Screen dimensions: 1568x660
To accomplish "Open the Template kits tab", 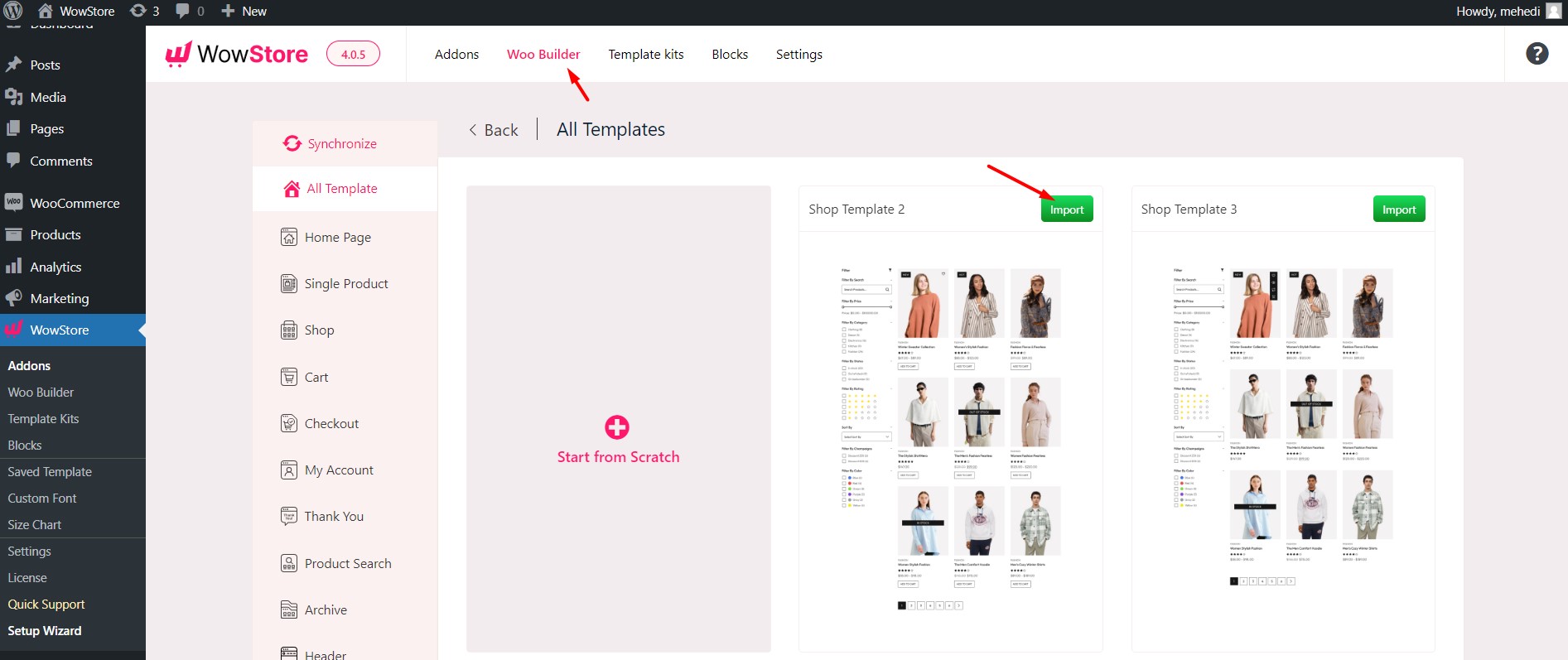I will [x=646, y=54].
